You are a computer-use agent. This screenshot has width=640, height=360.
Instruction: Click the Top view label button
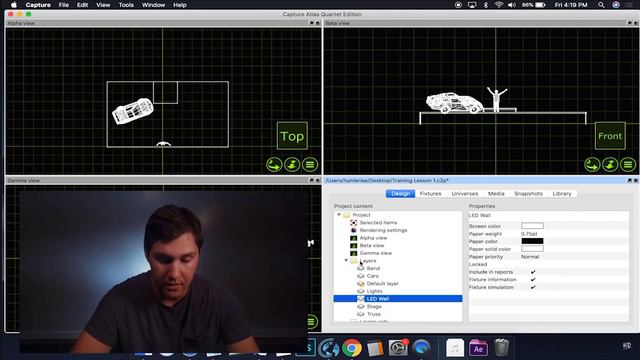(292, 136)
